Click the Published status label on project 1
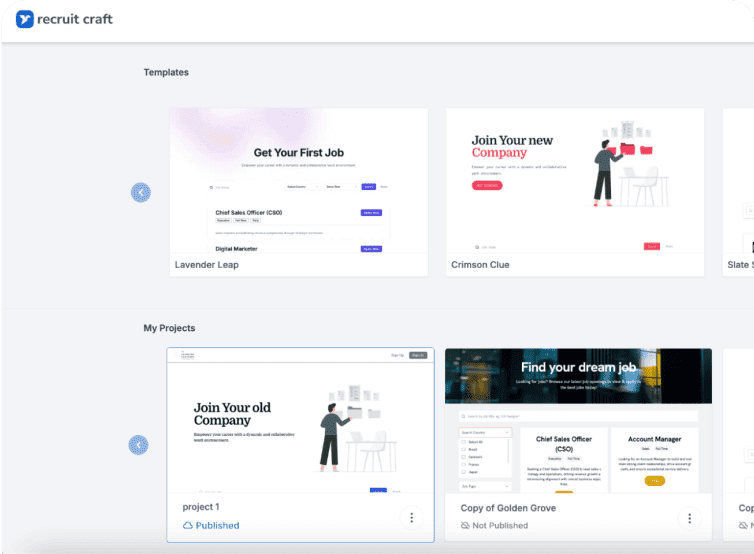Image resolution: width=754 pixels, height=554 pixels. point(217,525)
